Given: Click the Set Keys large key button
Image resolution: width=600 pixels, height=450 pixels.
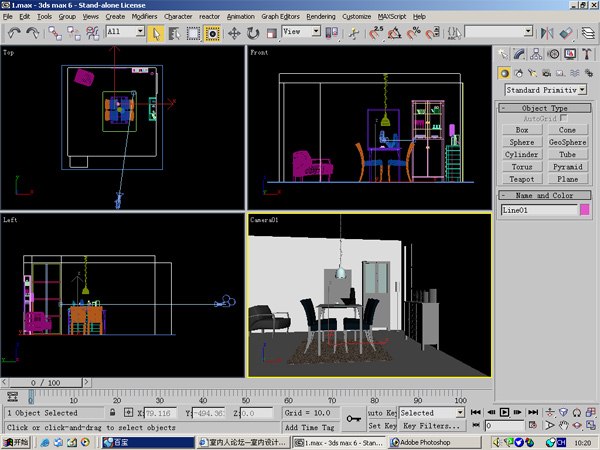Looking at the screenshot, I should pyautogui.click(x=353, y=419).
